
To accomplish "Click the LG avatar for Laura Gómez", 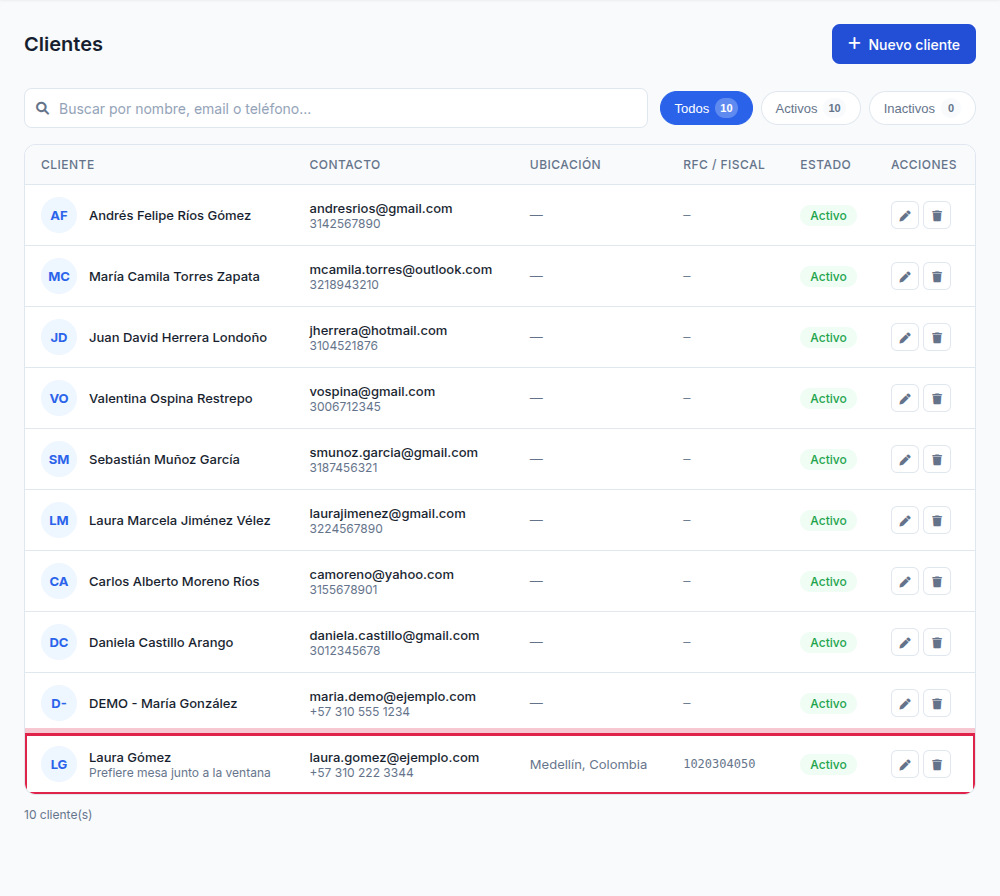I will tap(59, 765).
